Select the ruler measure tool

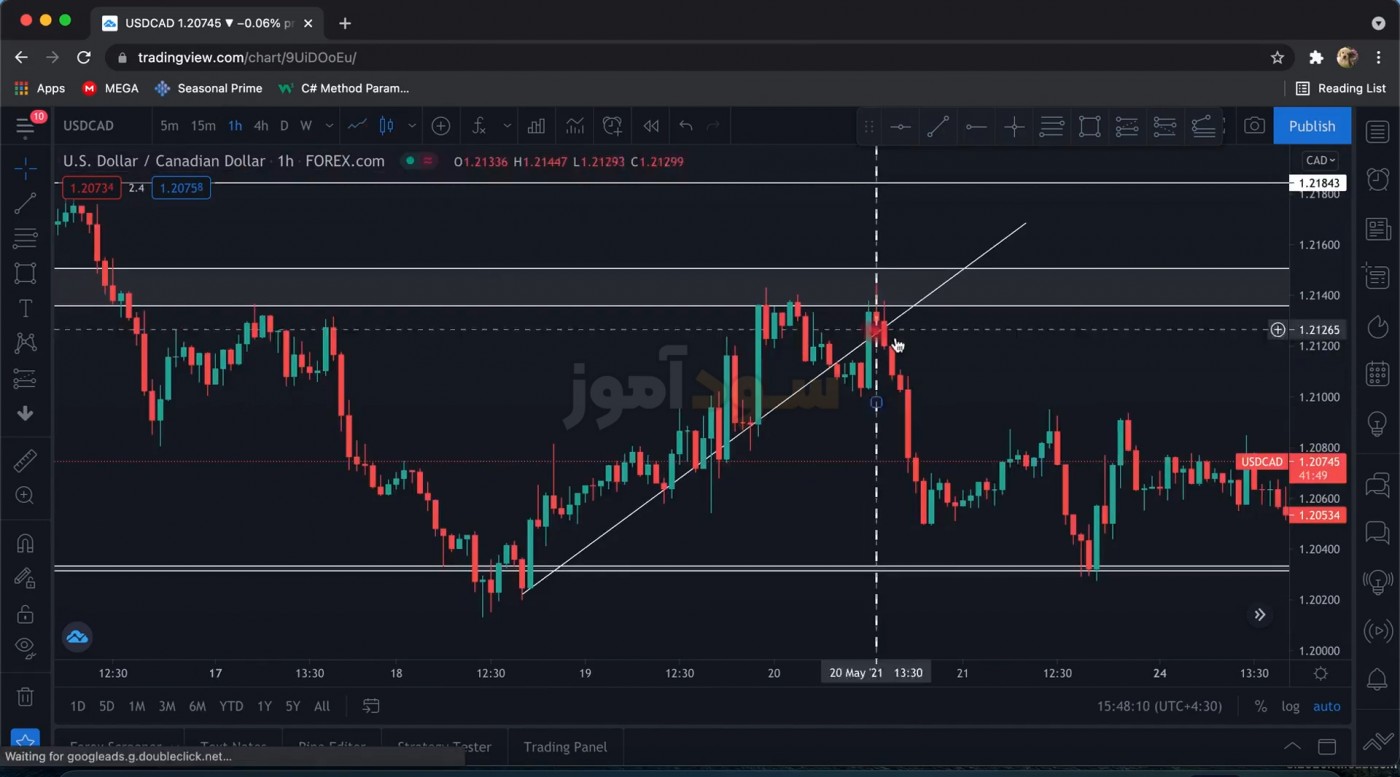[x=25, y=460]
